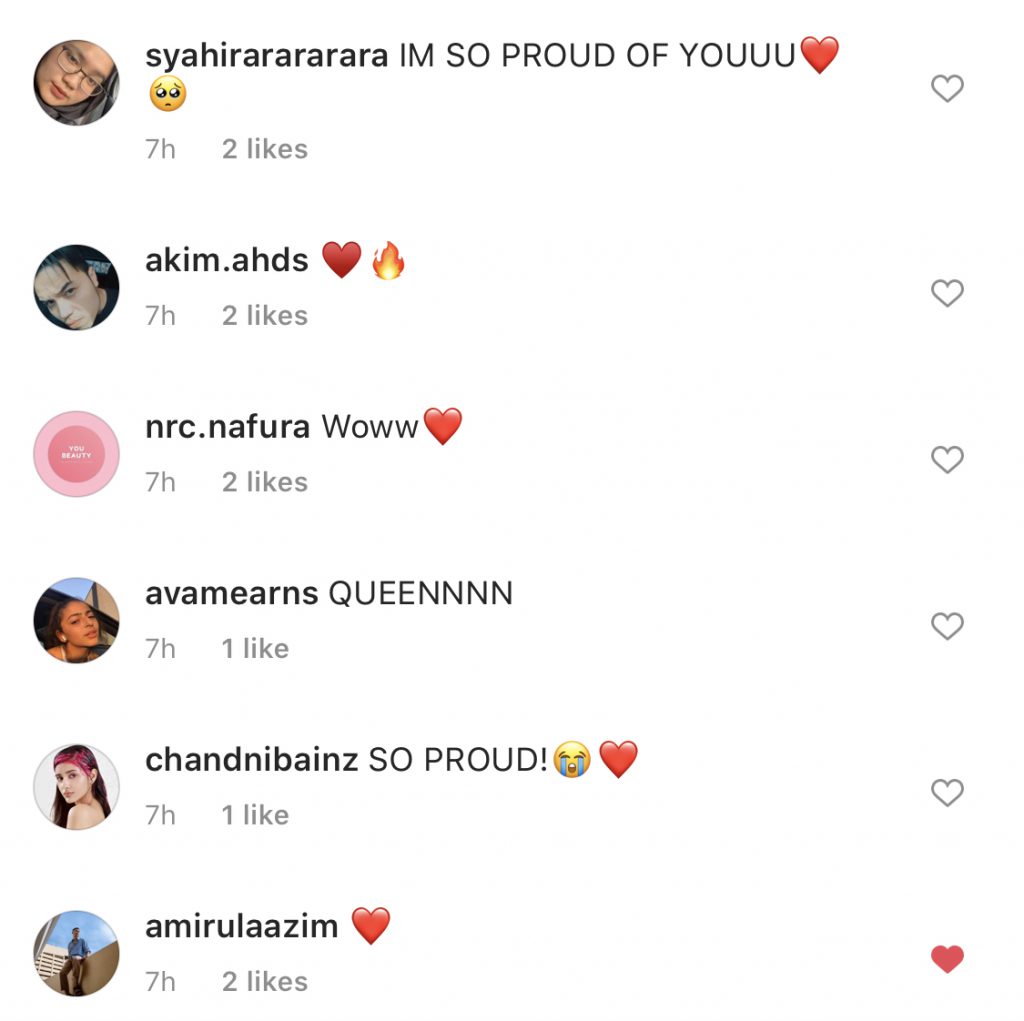Tap the heart next to chandnibainz's comment
1024x1021 pixels.
[x=947, y=792]
